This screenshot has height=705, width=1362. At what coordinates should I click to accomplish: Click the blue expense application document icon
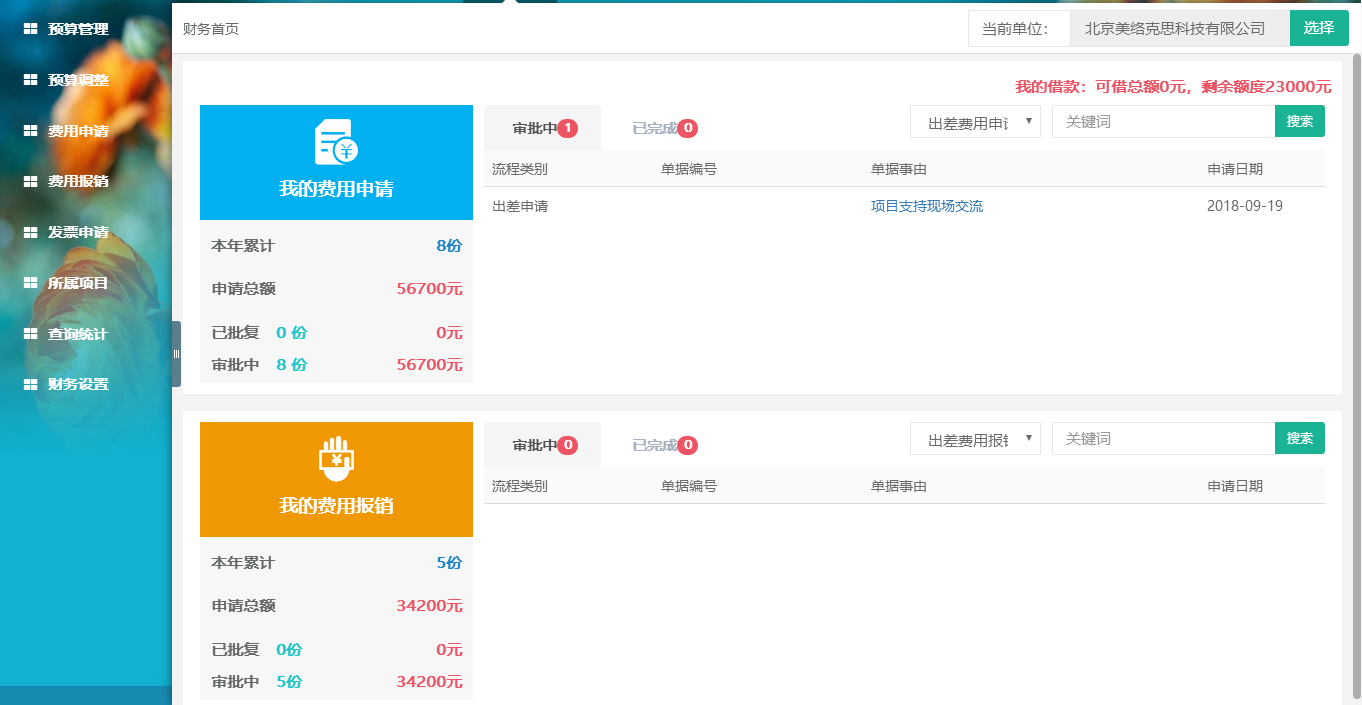(x=336, y=142)
